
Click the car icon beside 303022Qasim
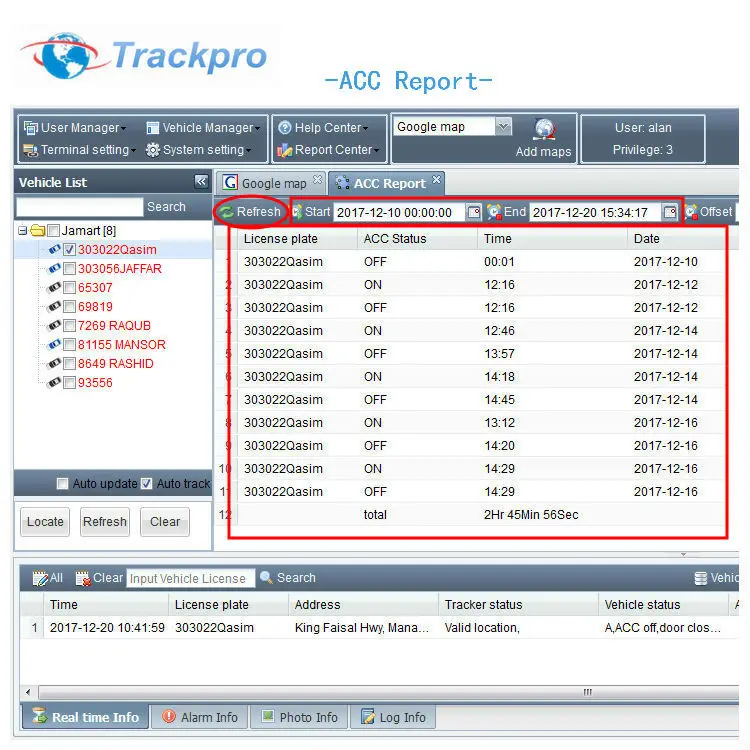54,249
